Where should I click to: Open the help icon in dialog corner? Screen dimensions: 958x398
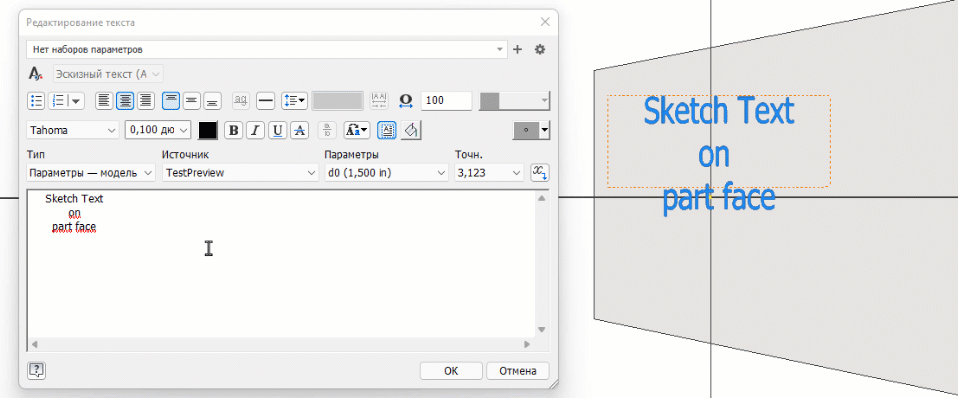pyautogui.click(x=37, y=370)
